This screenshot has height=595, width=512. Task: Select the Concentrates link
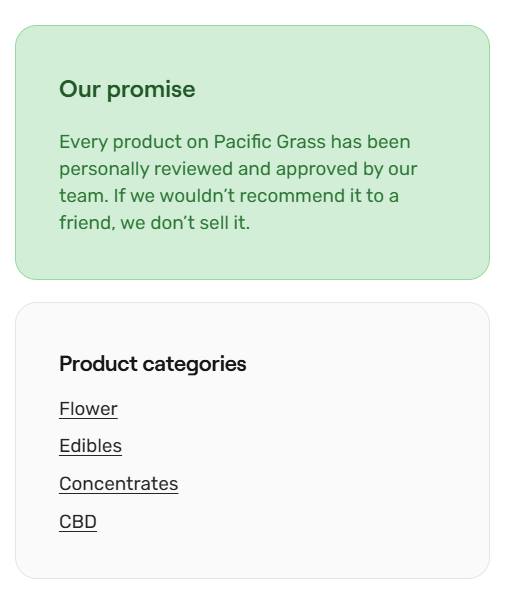[118, 484]
